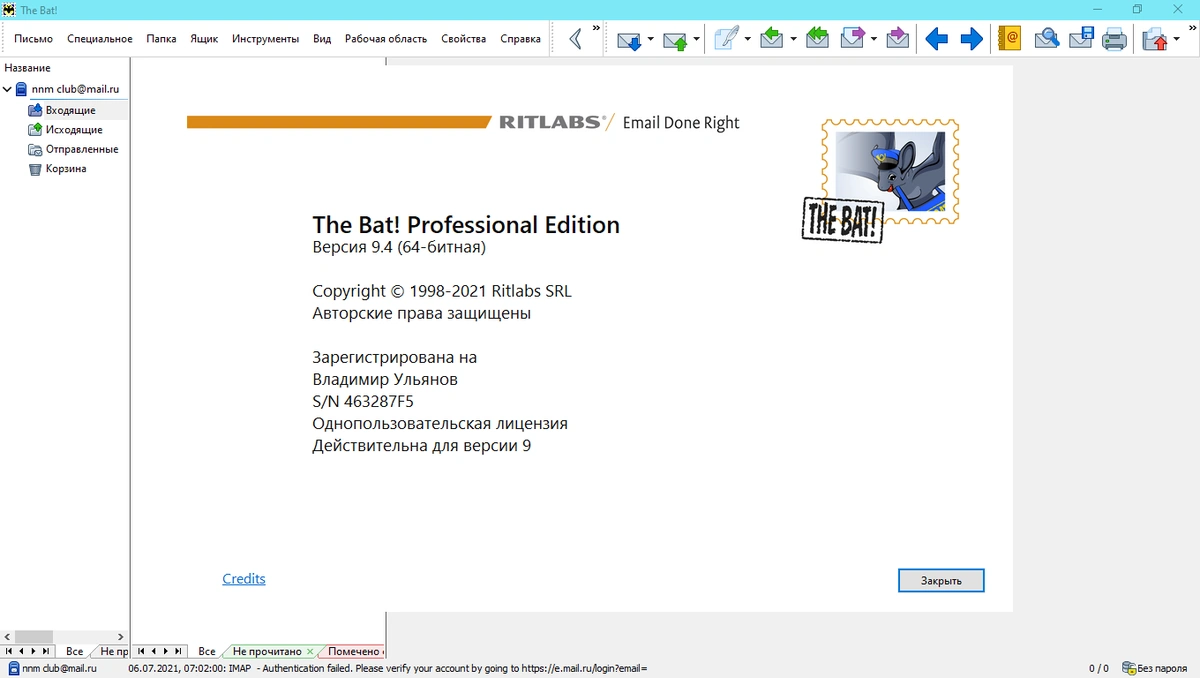This screenshot has height=678, width=1200.
Task: Create a new message with the quill icon
Action: pyautogui.click(x=725, y=40)
